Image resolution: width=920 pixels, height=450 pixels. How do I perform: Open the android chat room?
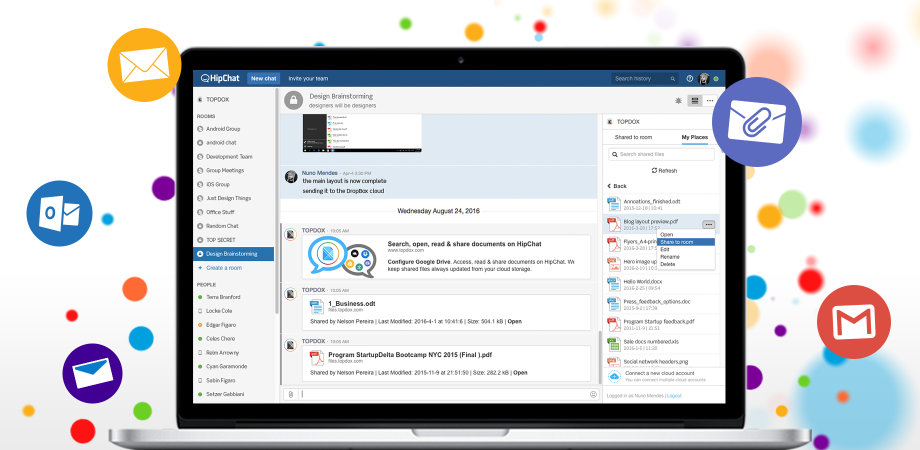click(221, 143)
